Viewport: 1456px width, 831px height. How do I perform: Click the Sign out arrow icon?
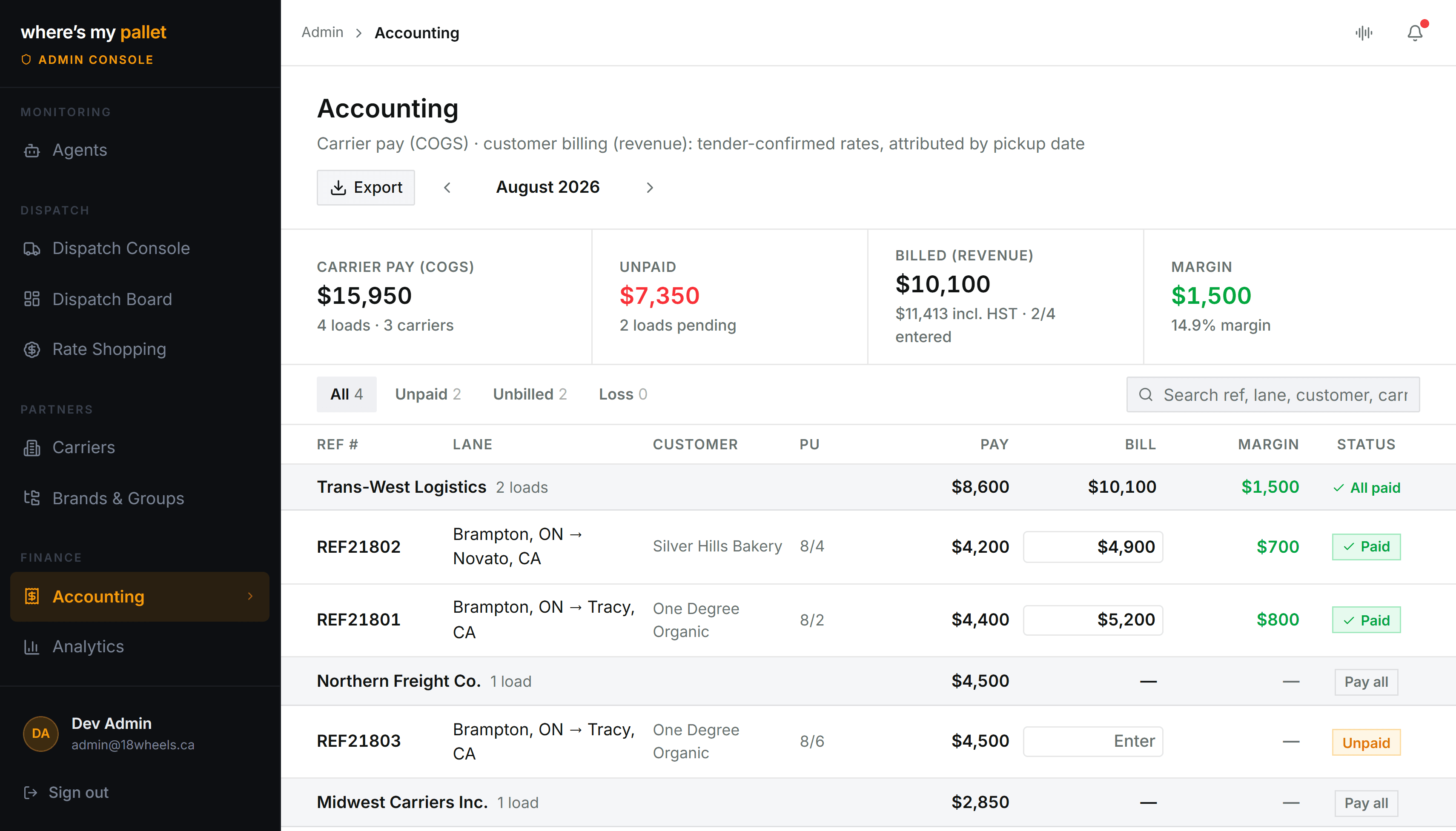[30, 792]
